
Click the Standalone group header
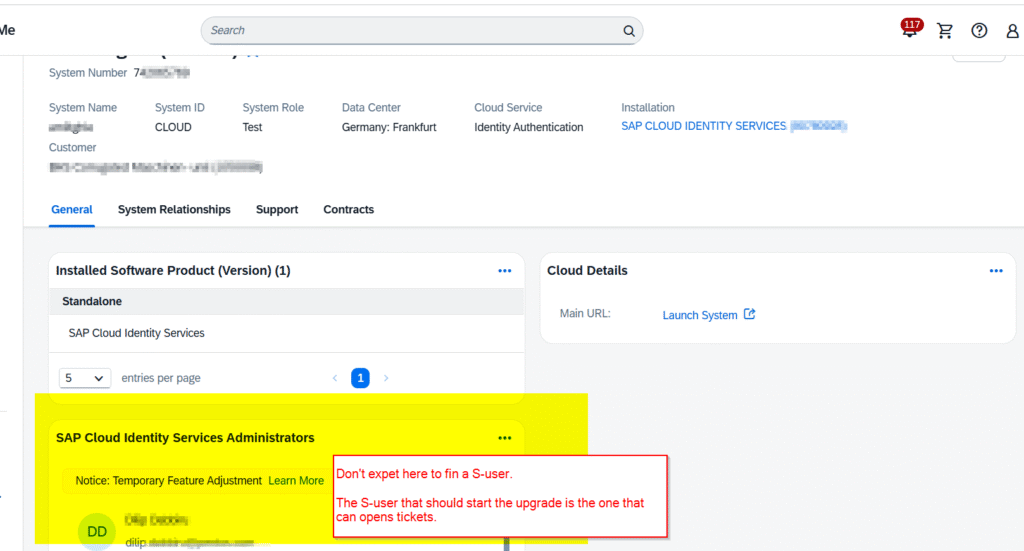287,302
